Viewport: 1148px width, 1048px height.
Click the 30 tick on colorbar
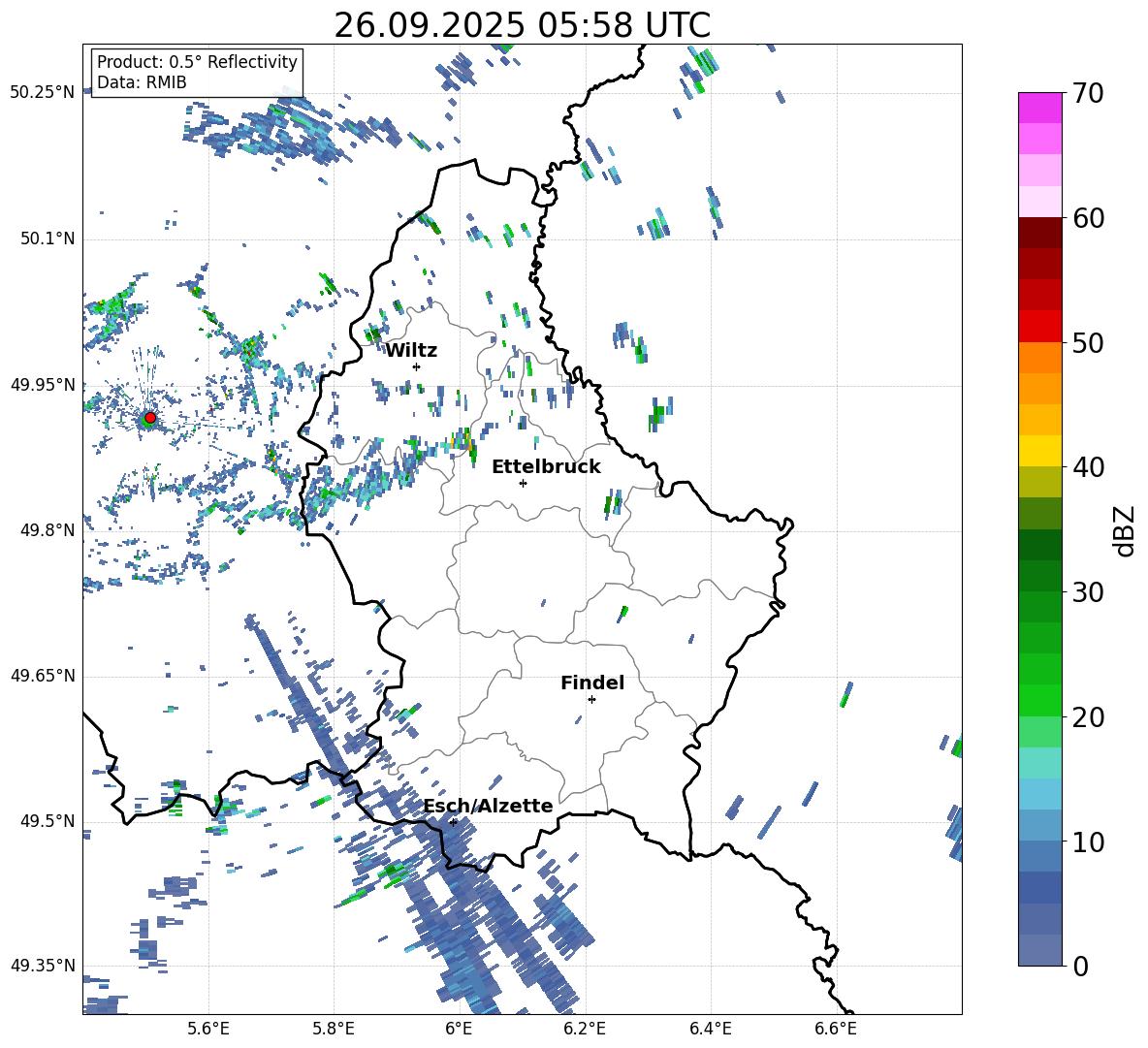click(x=1088, y=592)
